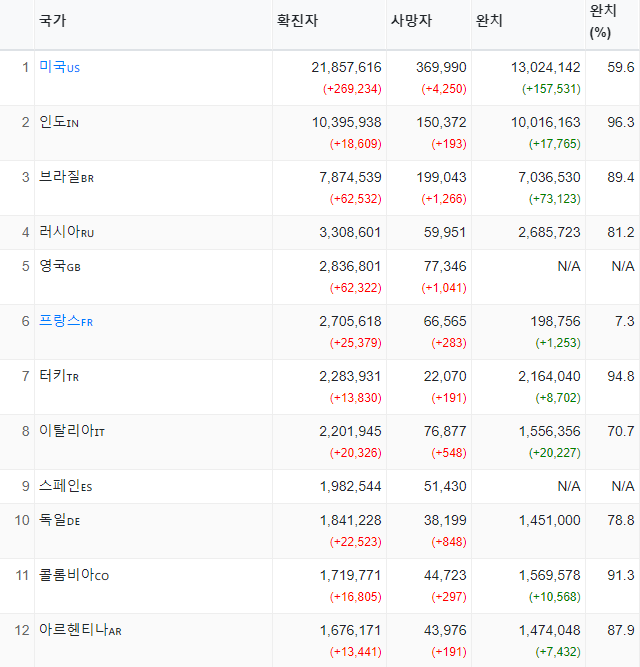Click UK confirmed cases 2,836,801
Screen dimensions: 640x667
(350, 266)
